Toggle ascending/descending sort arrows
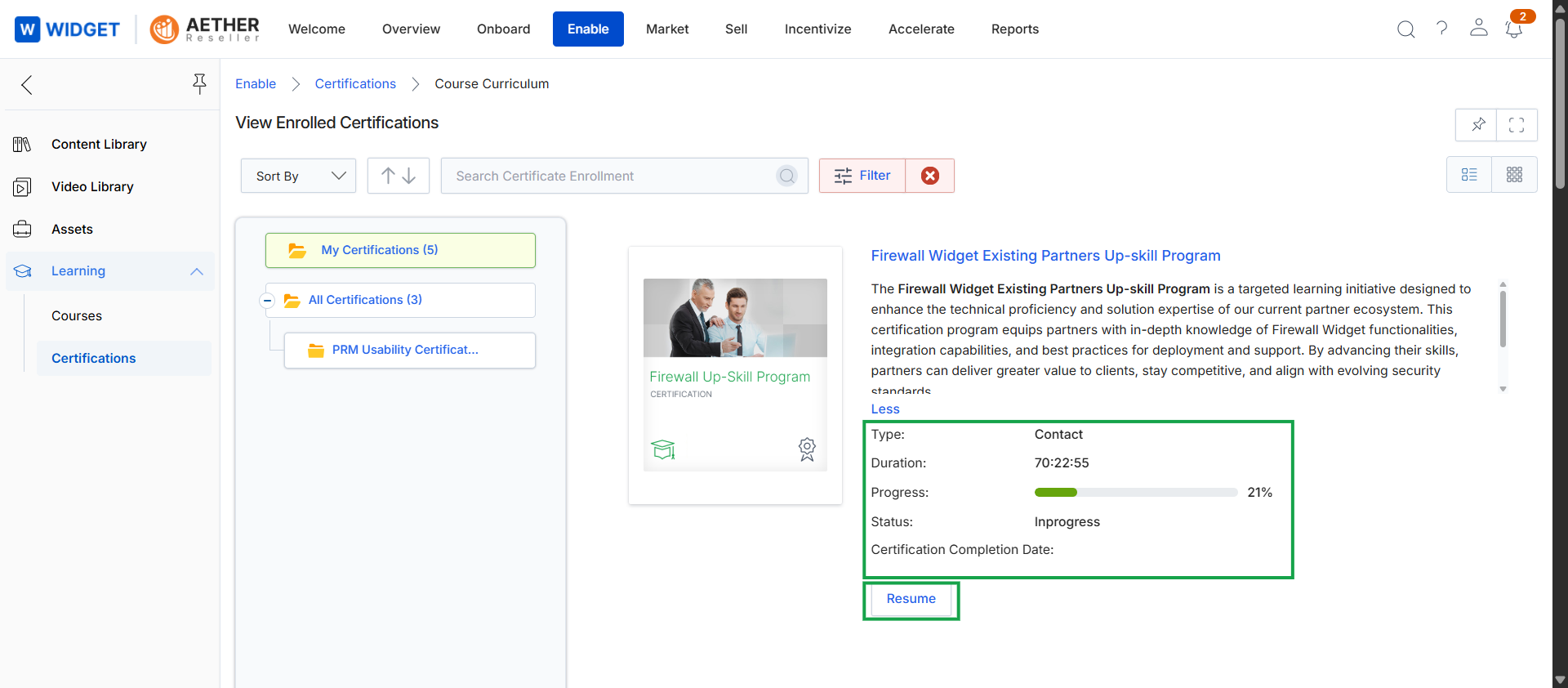The image size is (1568, 688). [399, 176]
